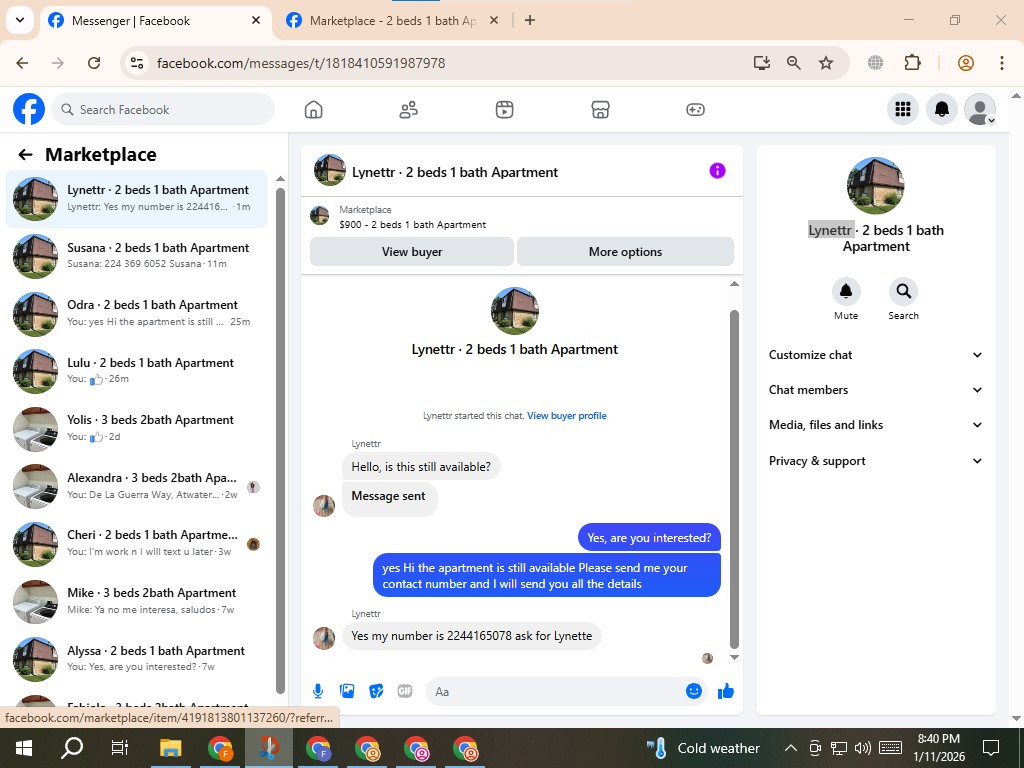Open browser extensions puzzle icon

[912, 63]
